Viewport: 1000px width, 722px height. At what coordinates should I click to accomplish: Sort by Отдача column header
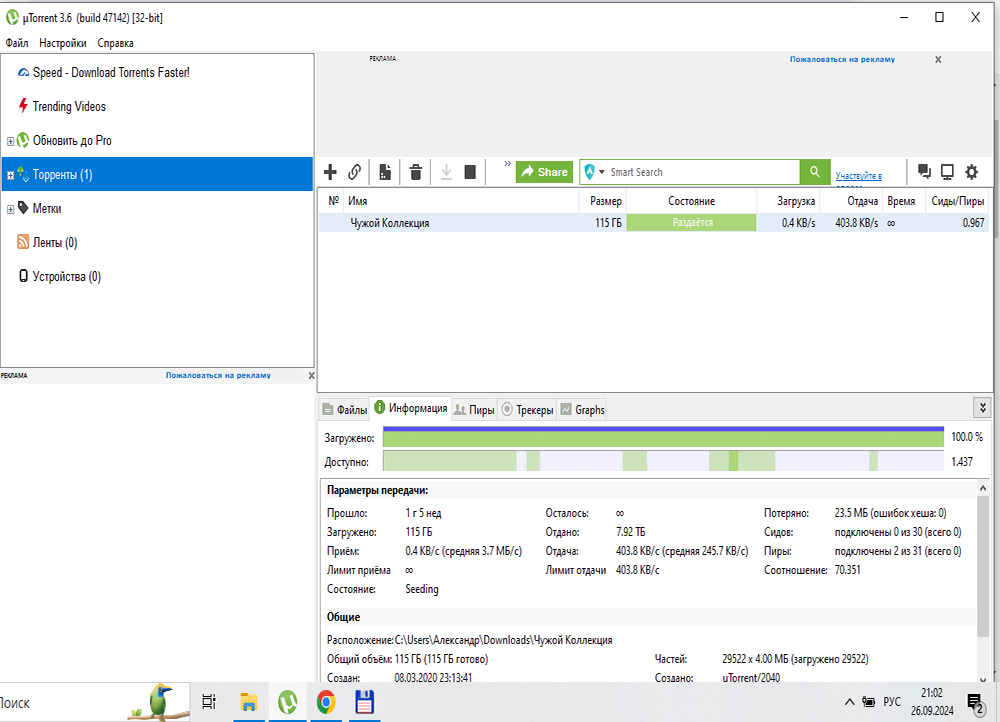(x=851, y=201)
